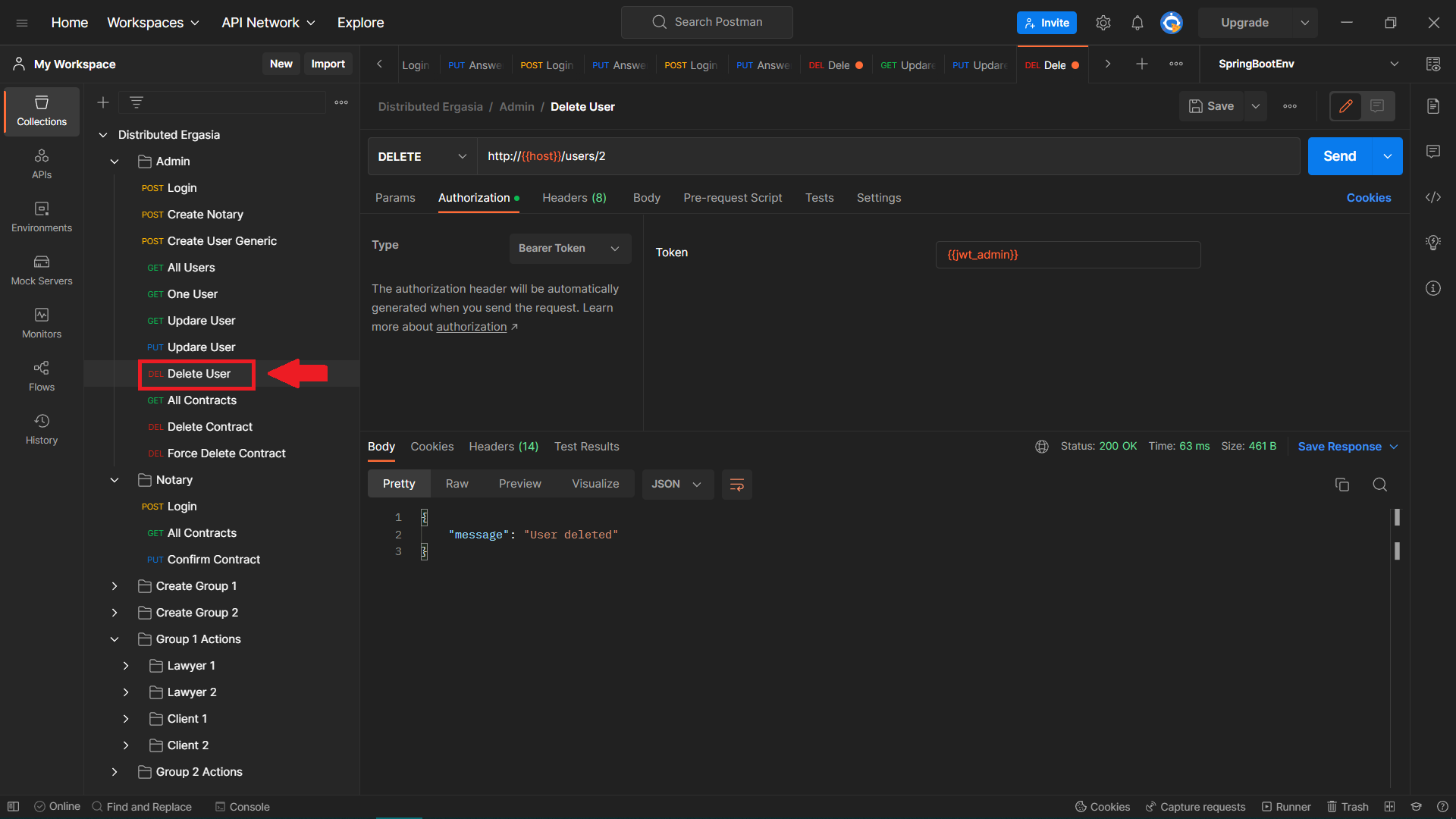Open the comments icon in right sidebar
The width and height of the screenshot is (1456, 819).
point(1433,152)
